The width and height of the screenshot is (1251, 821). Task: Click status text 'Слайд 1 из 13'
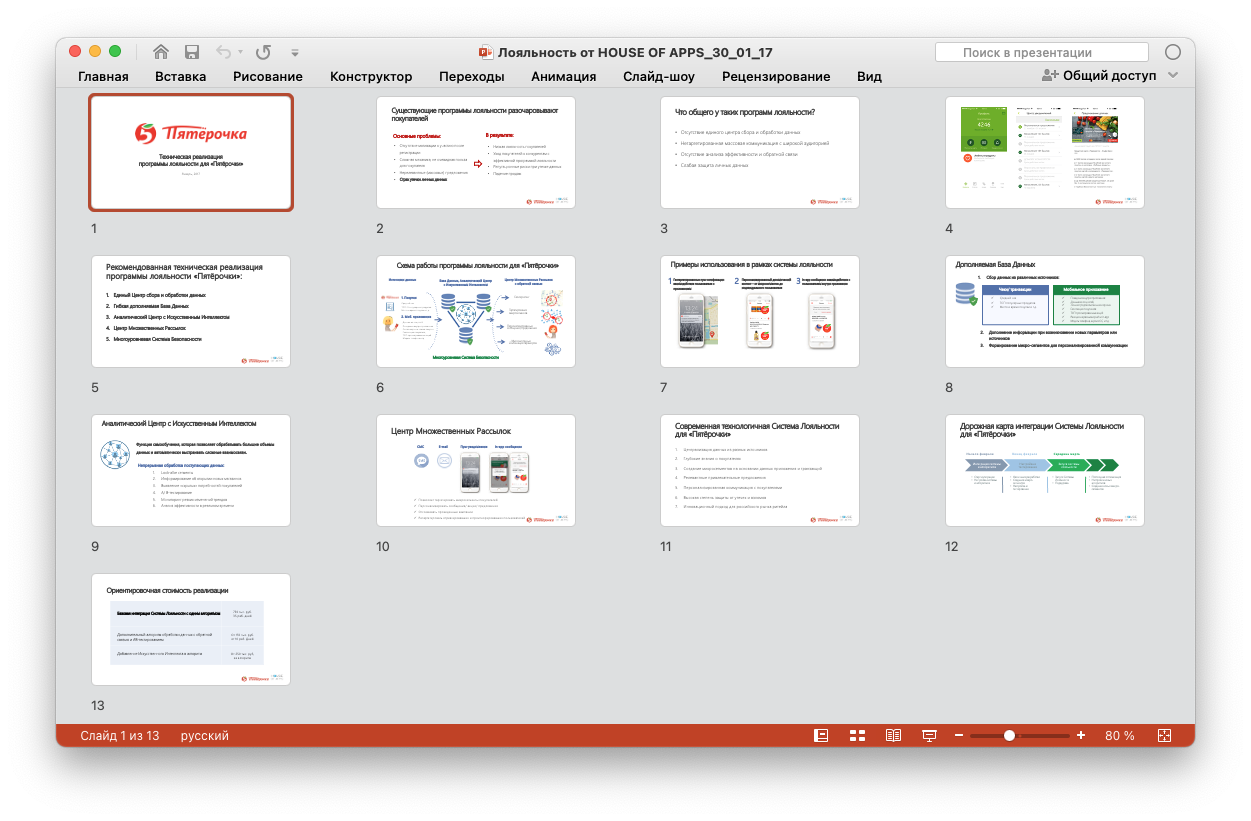(120, 735)
